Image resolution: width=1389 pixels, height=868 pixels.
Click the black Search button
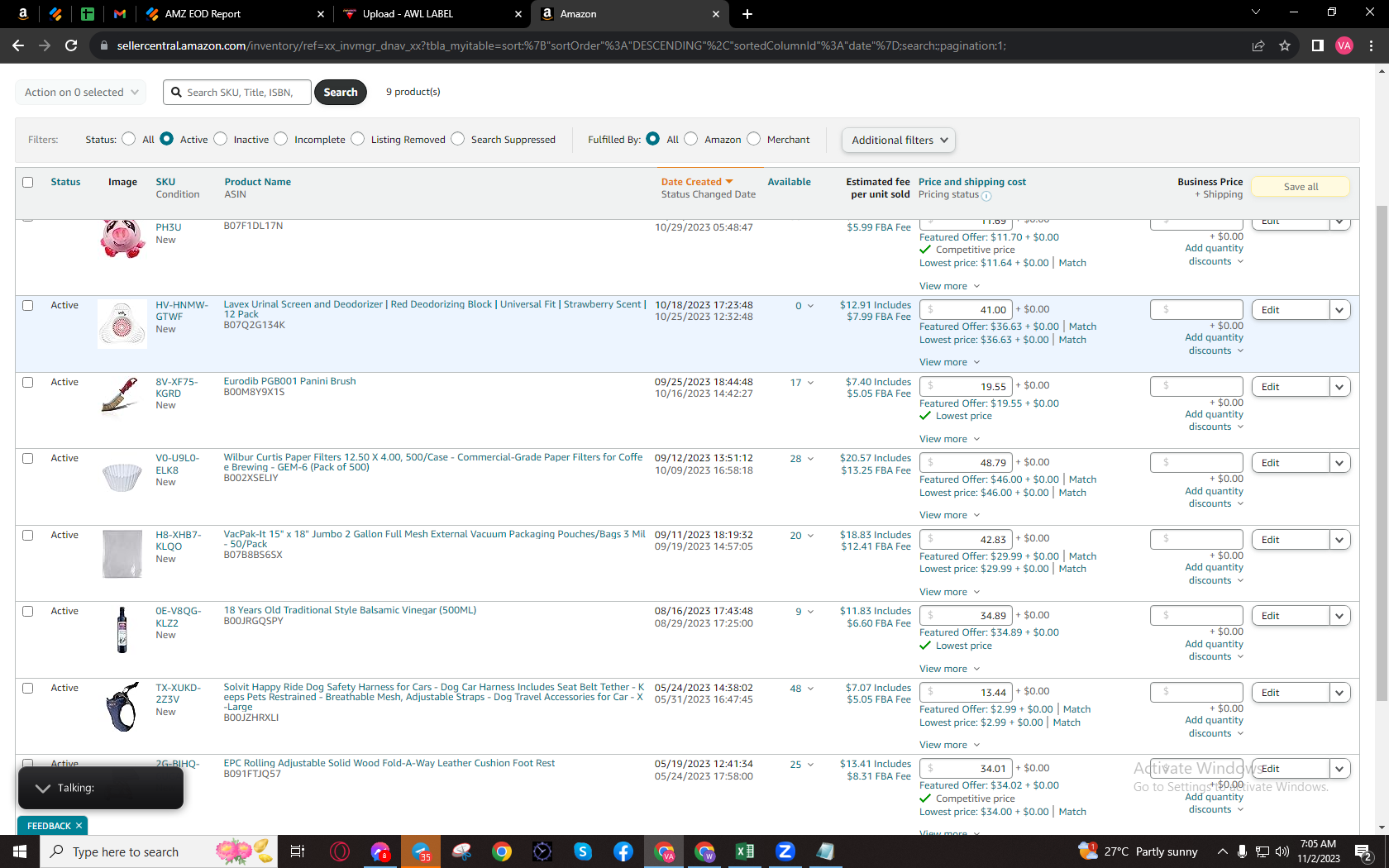point(341,92)
